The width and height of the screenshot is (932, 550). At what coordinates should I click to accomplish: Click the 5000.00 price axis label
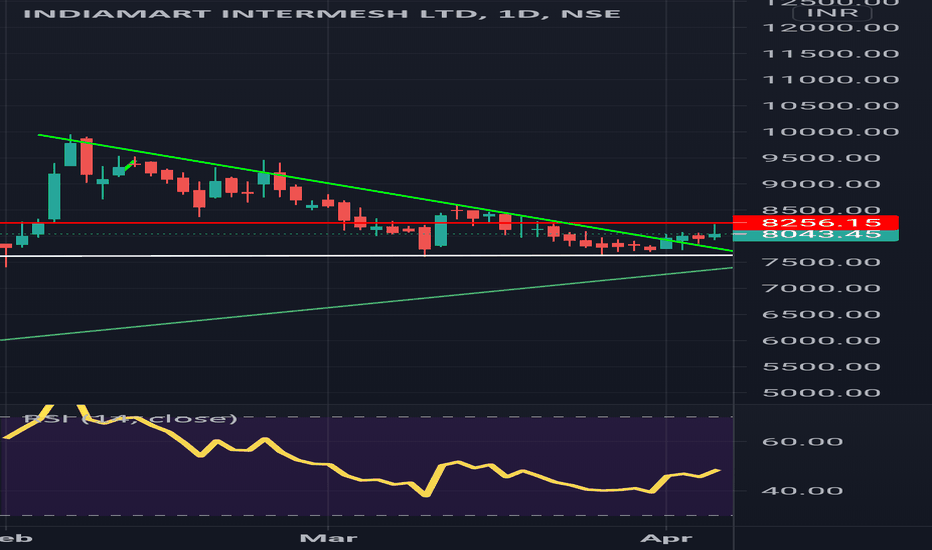pos(821,392)
